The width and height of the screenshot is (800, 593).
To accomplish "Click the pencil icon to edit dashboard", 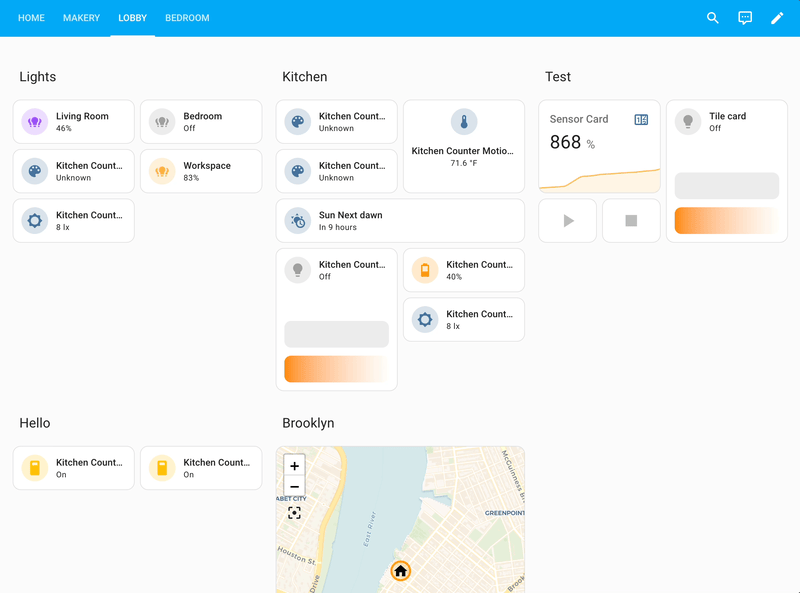I will [x=778, y=18].
